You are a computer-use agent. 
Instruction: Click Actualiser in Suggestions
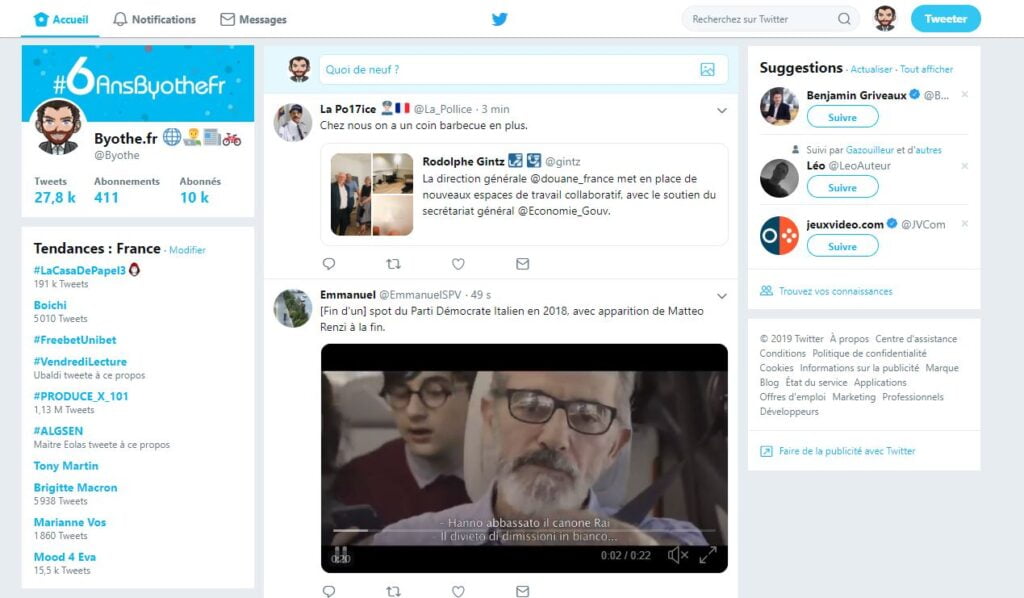pyautogui.click(x=871, y=69)
